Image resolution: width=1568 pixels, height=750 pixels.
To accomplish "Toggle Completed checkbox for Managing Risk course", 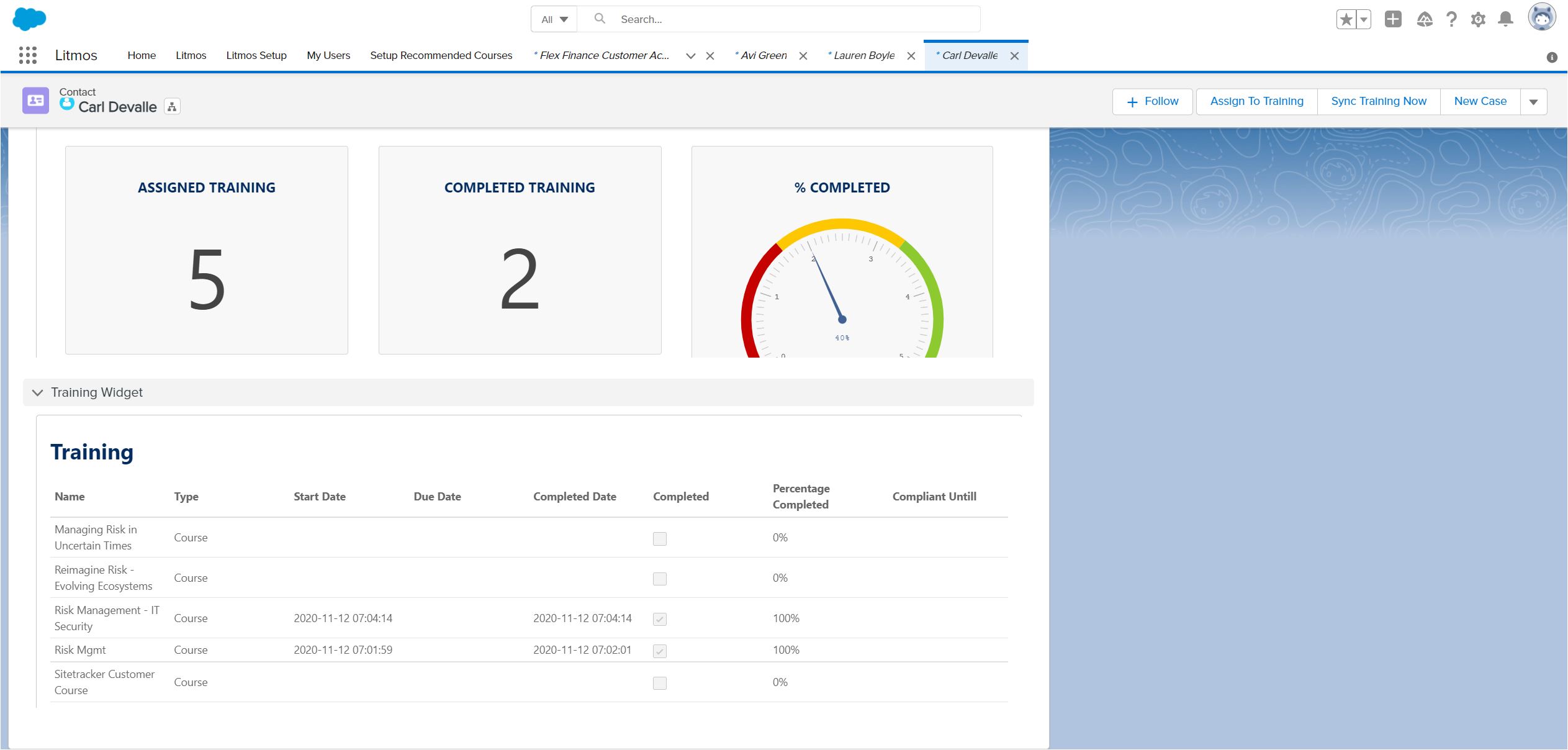I will click(659, 539).
